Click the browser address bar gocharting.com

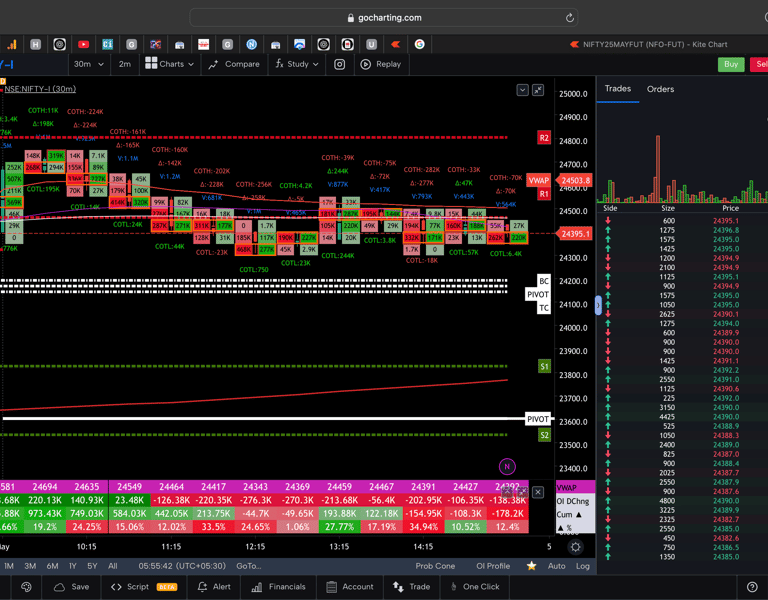(x=384, y=18)
